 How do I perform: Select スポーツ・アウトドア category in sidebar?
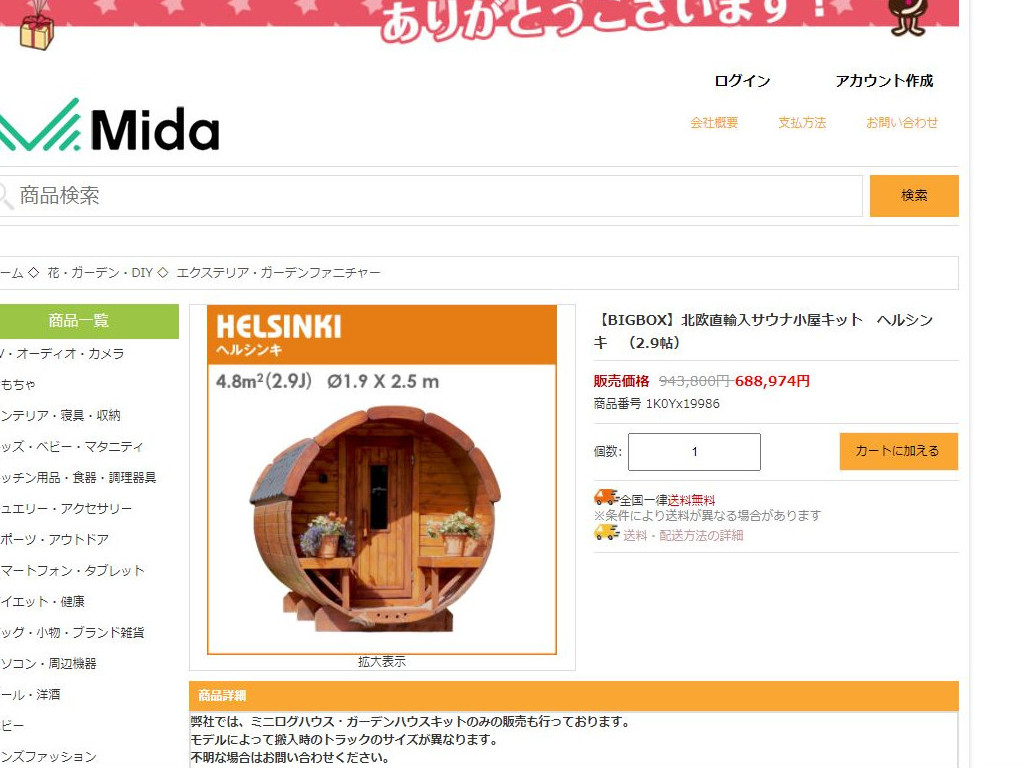pos(55,539)
